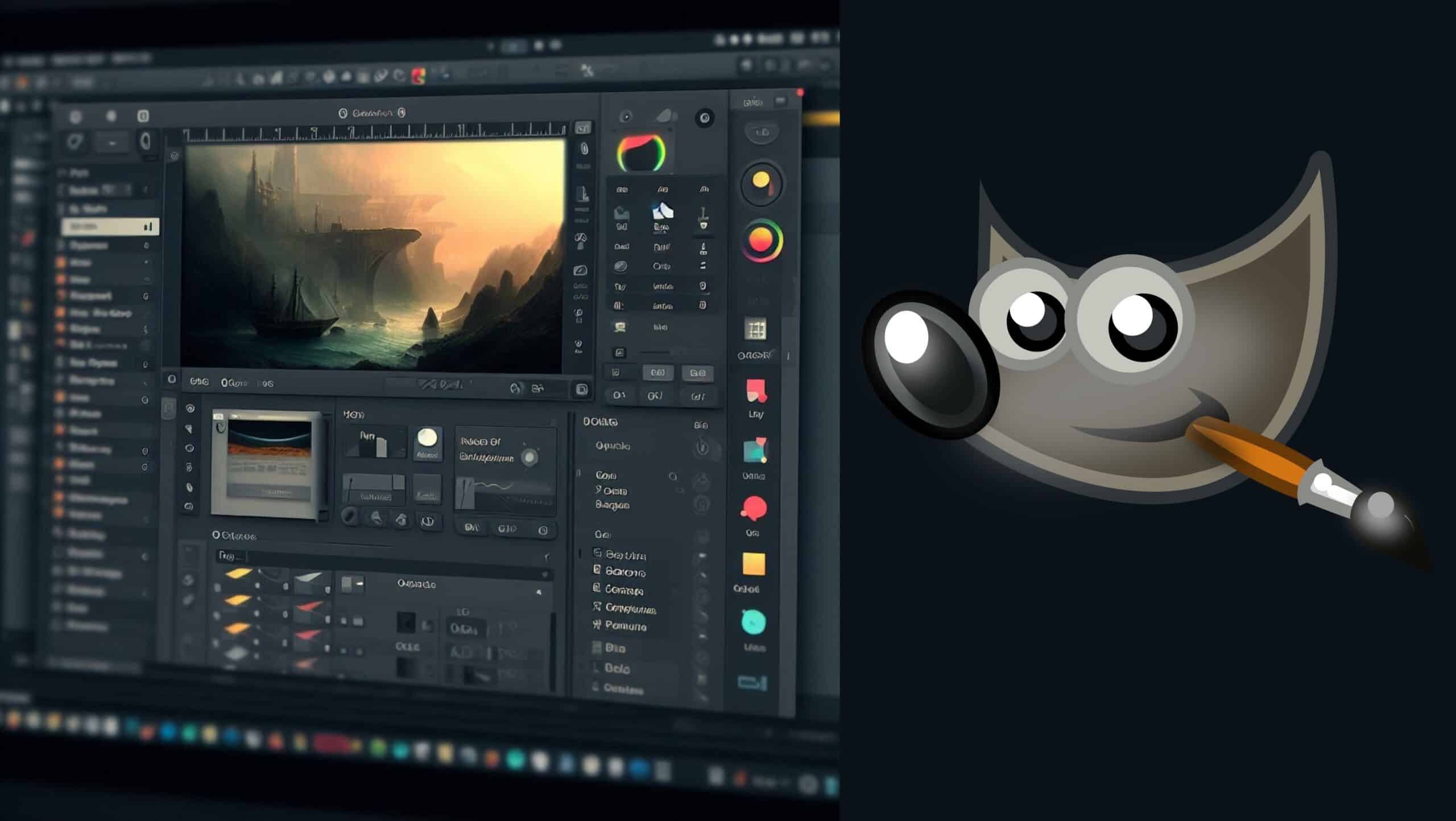Screen dimensions: 1456x821
Task: Click the square icon at canvas bottom bar right end
Action: tap(581, 389)
